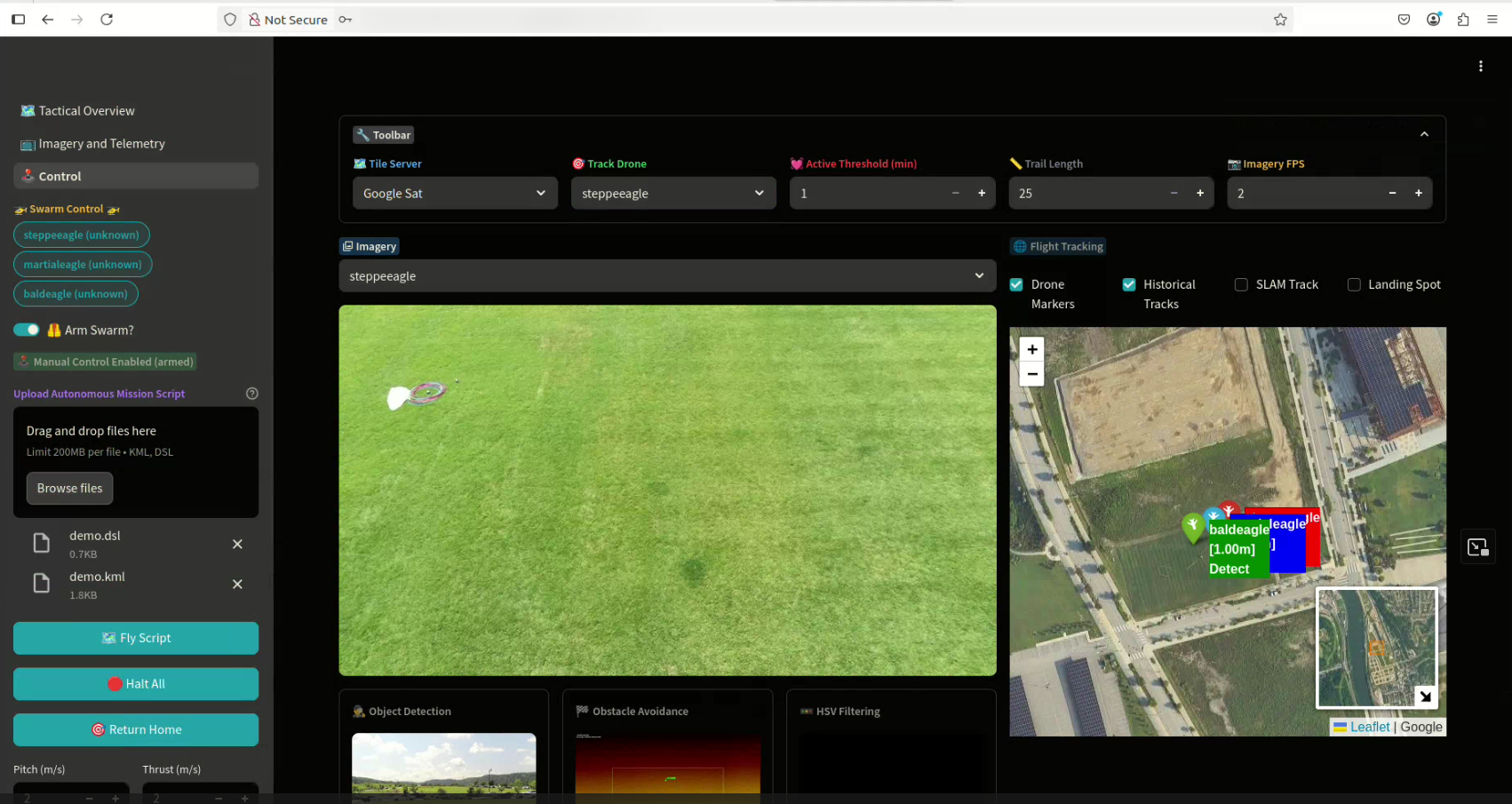Remove the demo.dsl file
The height and width of the screenshot is (804, 1512).
237,544
